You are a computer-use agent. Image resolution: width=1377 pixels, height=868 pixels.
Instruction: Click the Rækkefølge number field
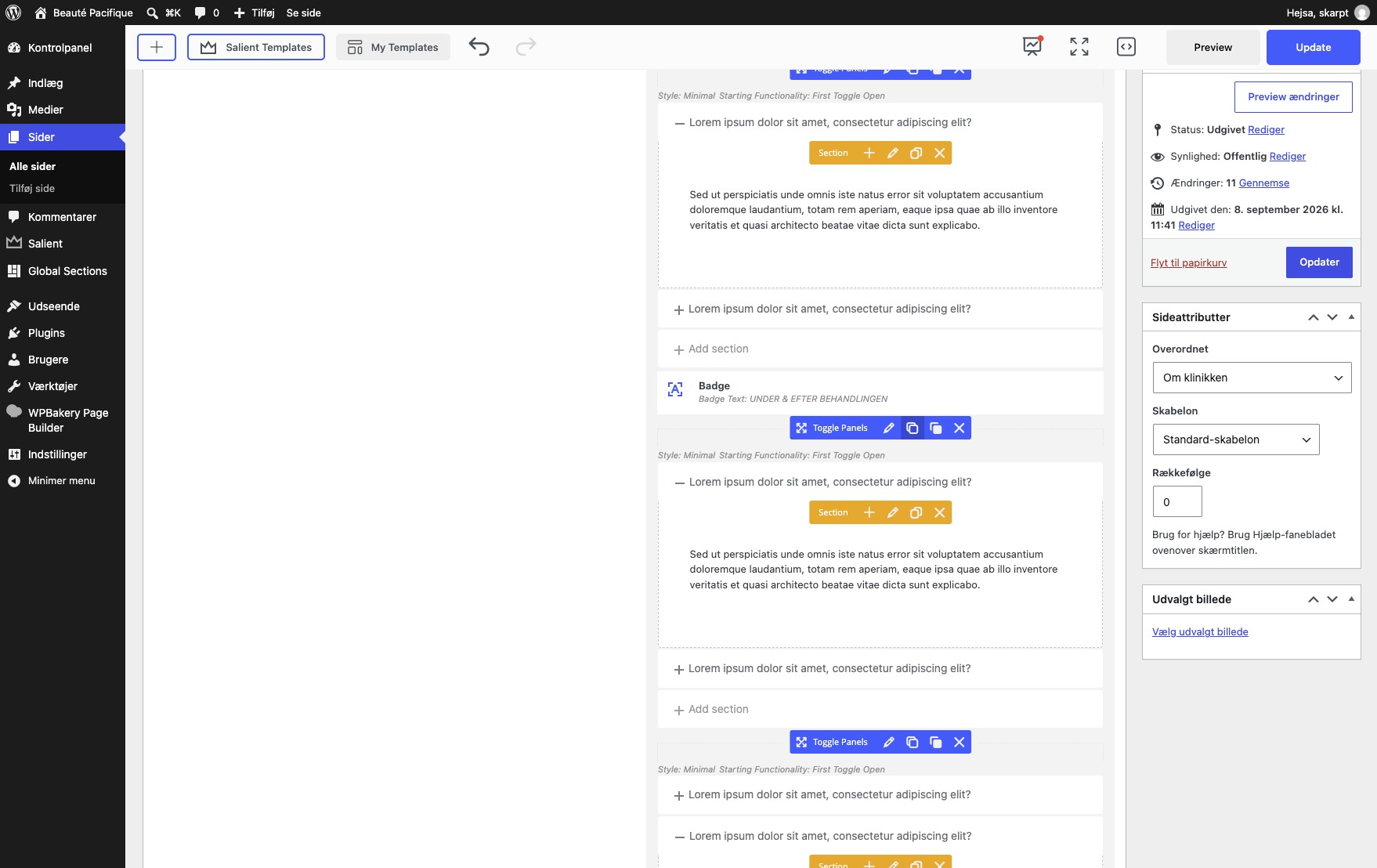click(1176, 501)
